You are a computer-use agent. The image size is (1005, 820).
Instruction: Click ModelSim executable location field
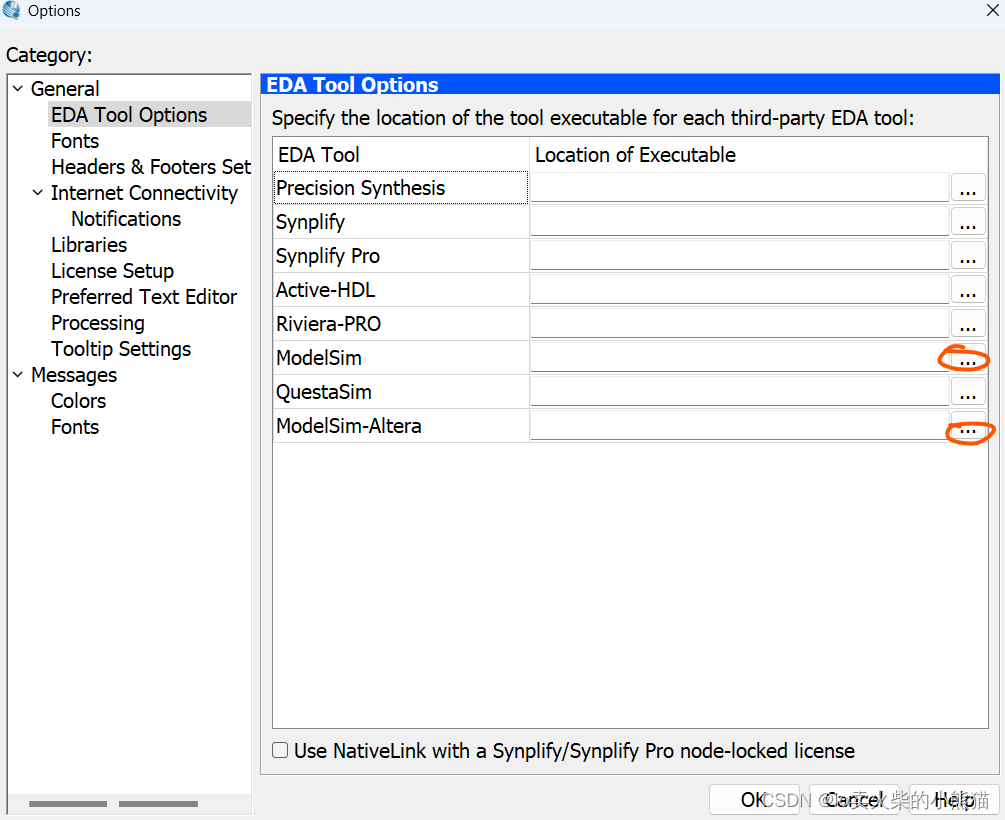739,358
